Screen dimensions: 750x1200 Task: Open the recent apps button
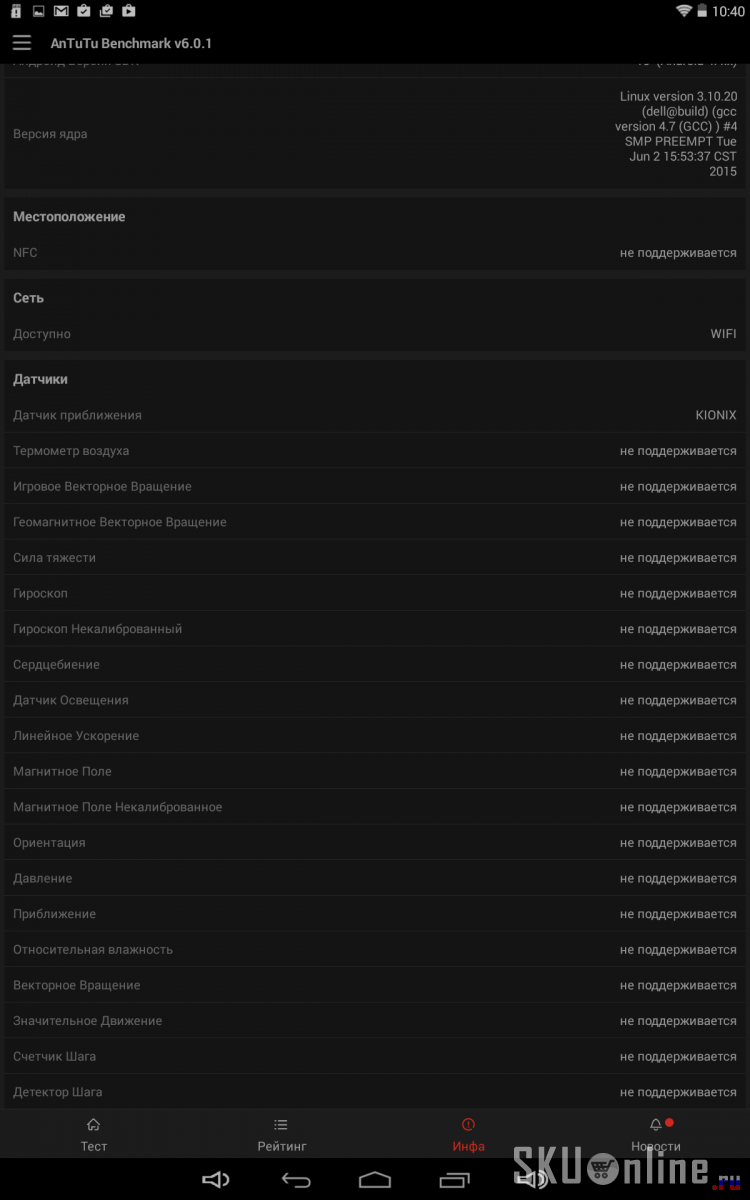click(x=454, y=1180)
